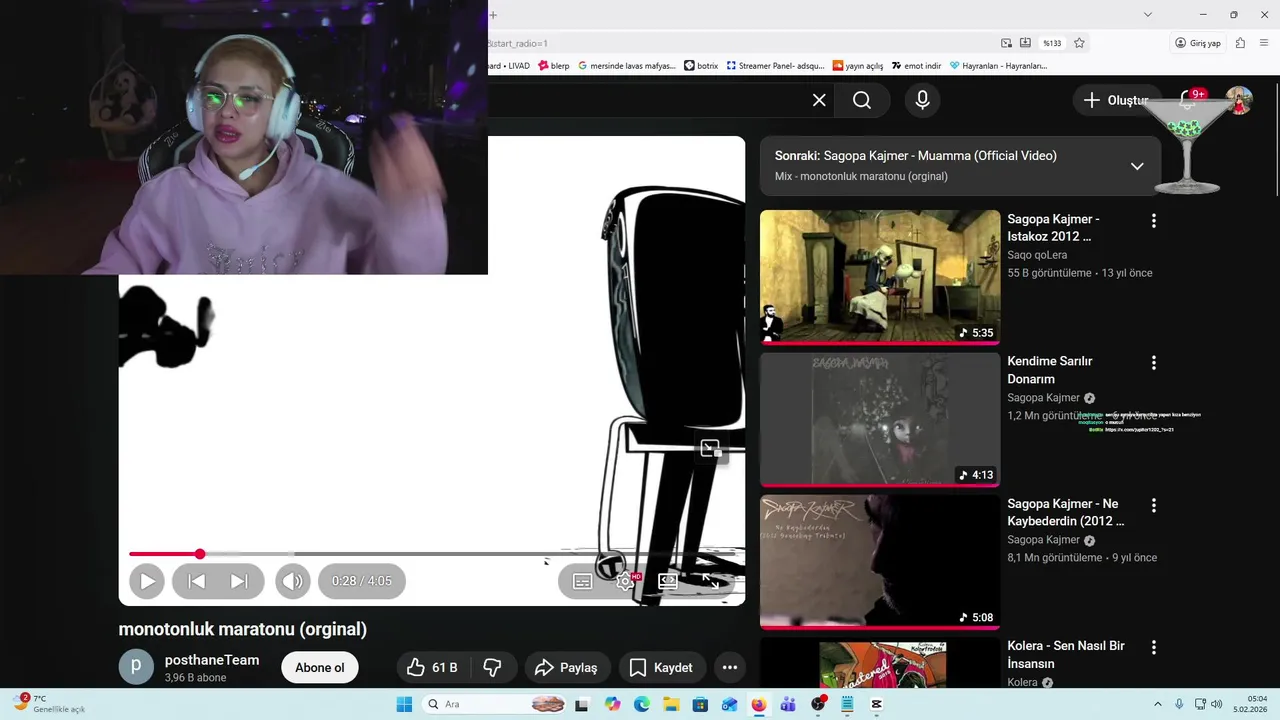
Task: Mute the video with the speaker icon
Action: point(293,581)
